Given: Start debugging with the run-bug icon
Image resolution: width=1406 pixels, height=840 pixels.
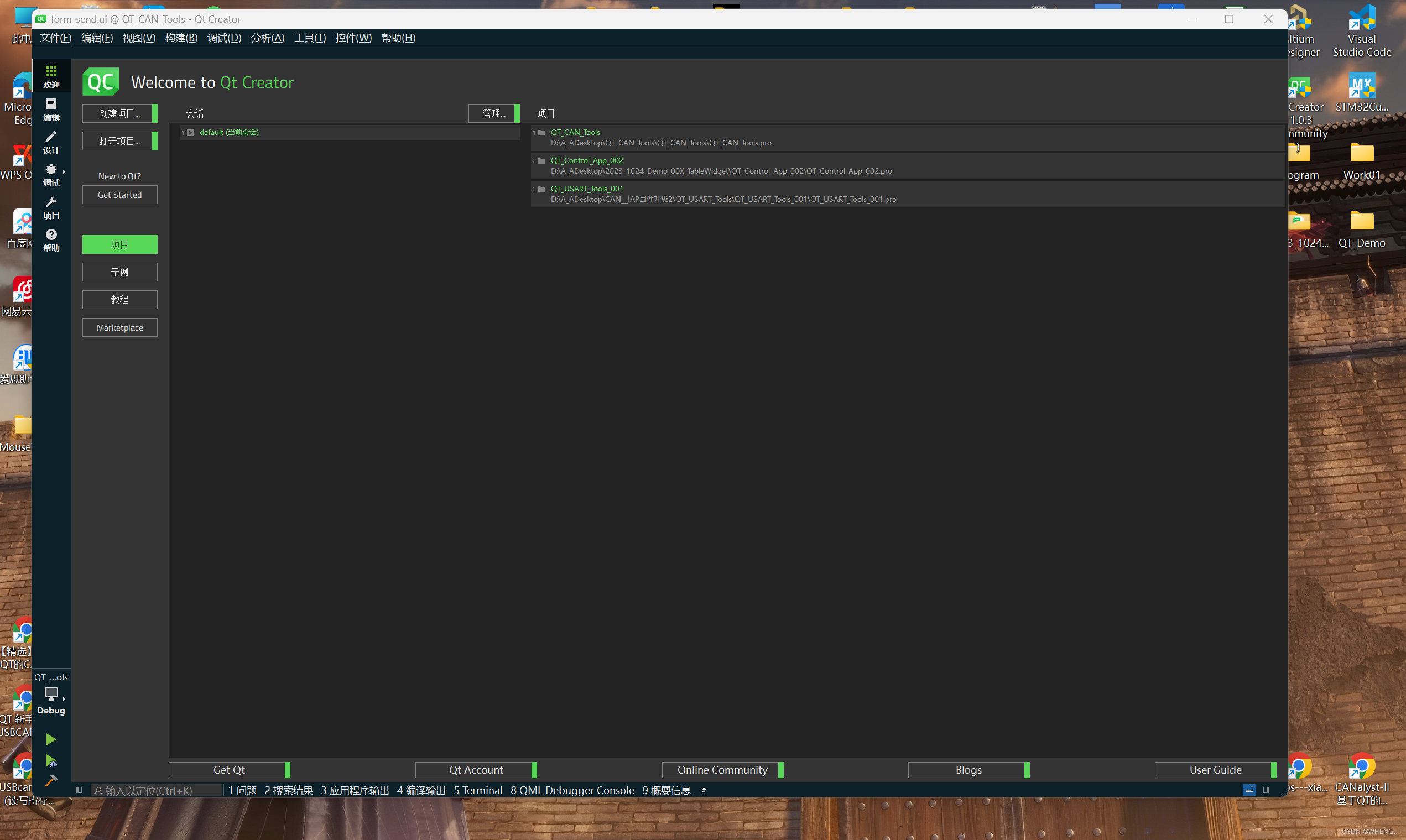Looking at the screenshot, I should point(51,761).
